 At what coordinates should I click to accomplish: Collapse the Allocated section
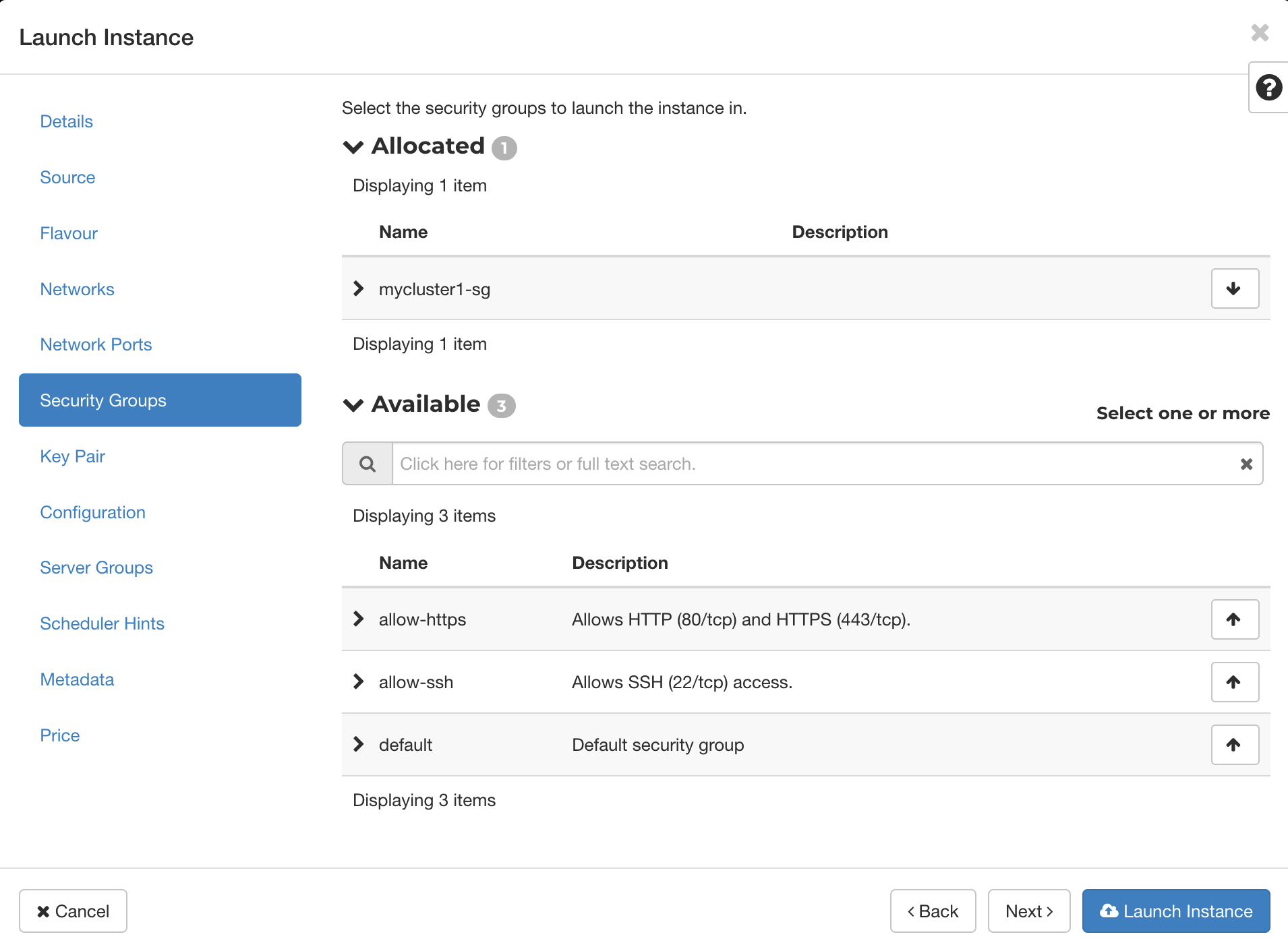pyautogui.click(x=353, y=147)
